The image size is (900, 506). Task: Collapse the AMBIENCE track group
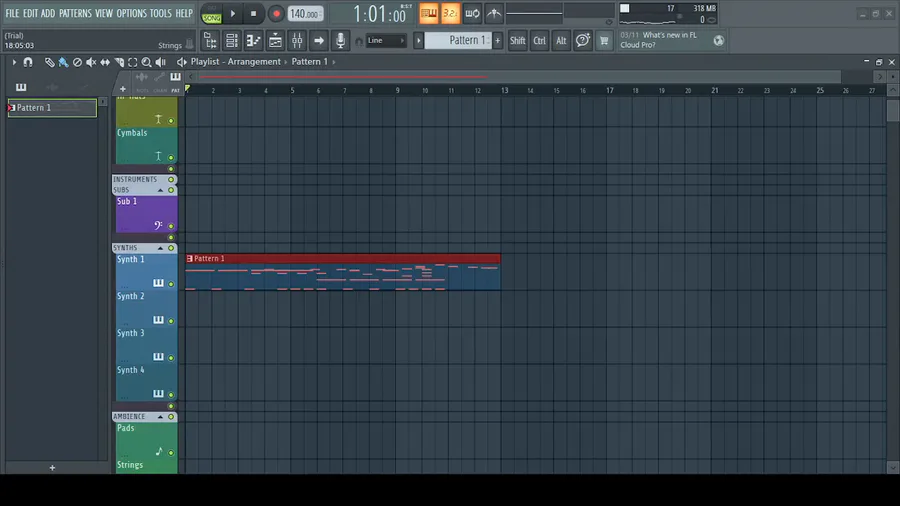(x=160, y=417)
